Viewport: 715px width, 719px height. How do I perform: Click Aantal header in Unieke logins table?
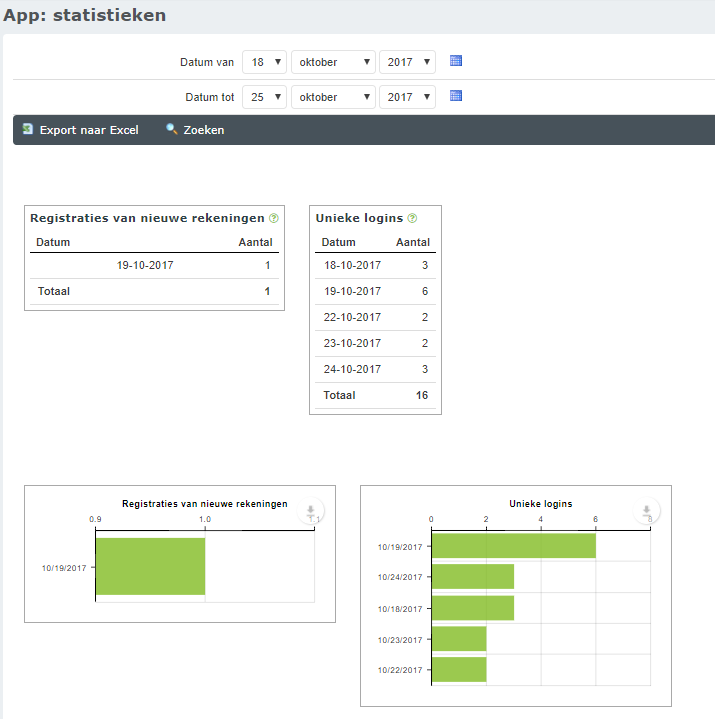coord(413,242)
